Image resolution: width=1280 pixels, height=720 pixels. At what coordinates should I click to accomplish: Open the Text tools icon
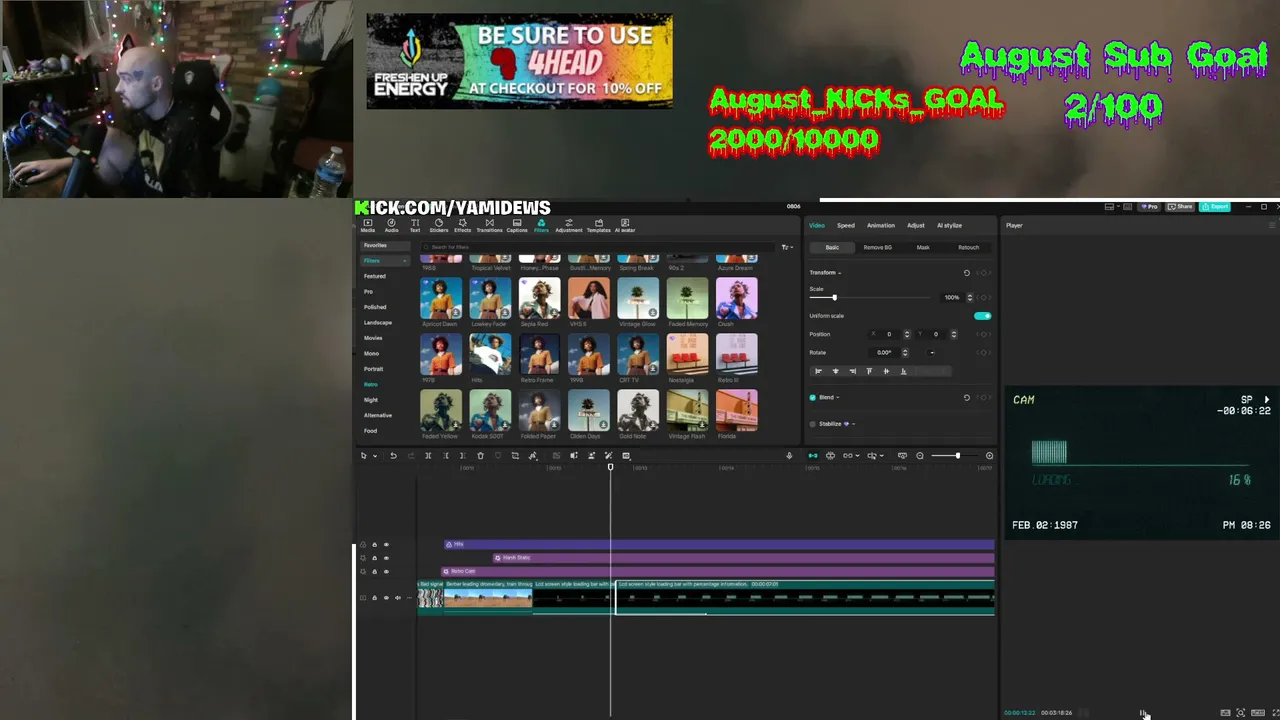pyautogui.click(x=415, y=225)
